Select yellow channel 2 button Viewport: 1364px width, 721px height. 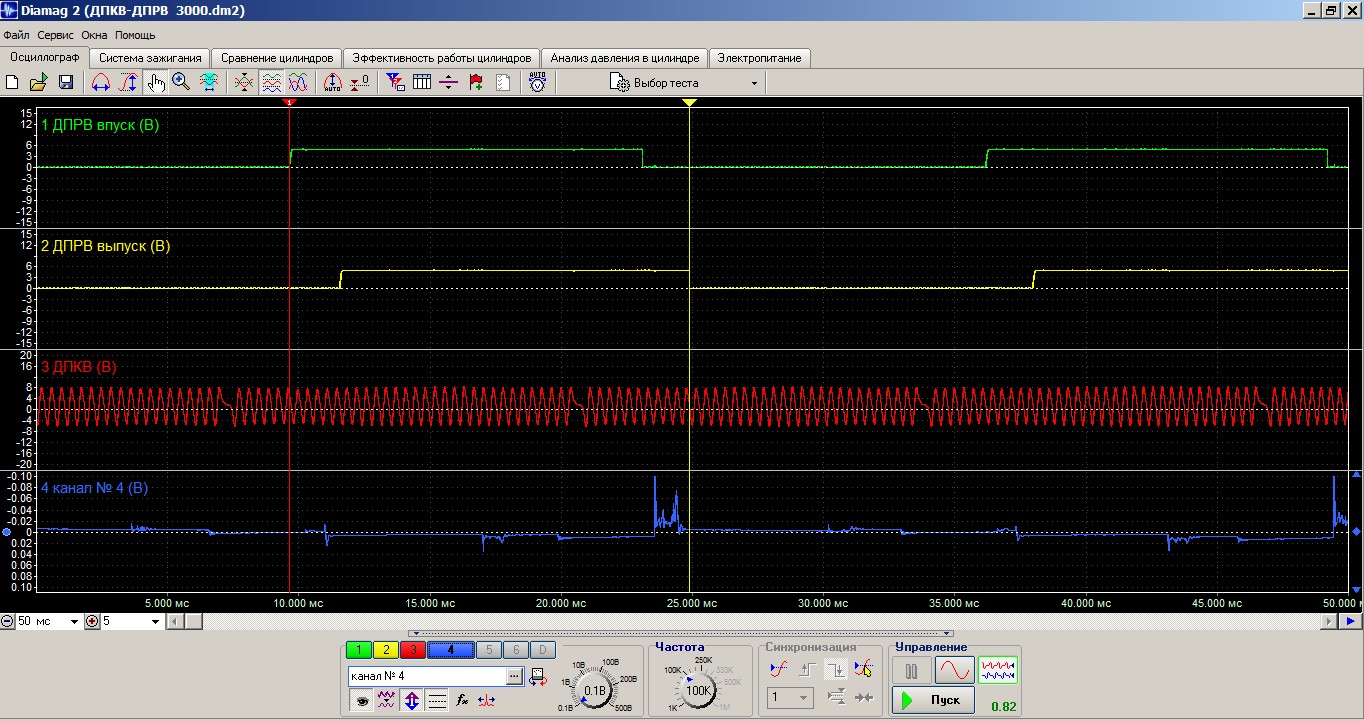click(x=385, y=650)
